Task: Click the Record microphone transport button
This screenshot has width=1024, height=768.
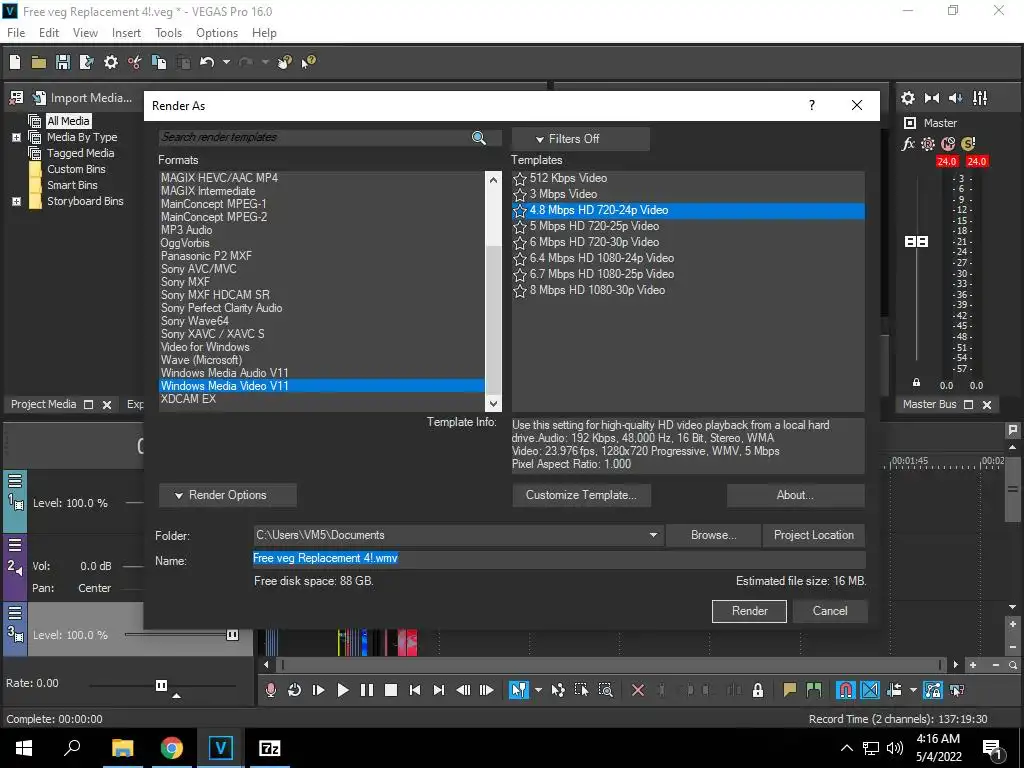Action: [270, 690]
